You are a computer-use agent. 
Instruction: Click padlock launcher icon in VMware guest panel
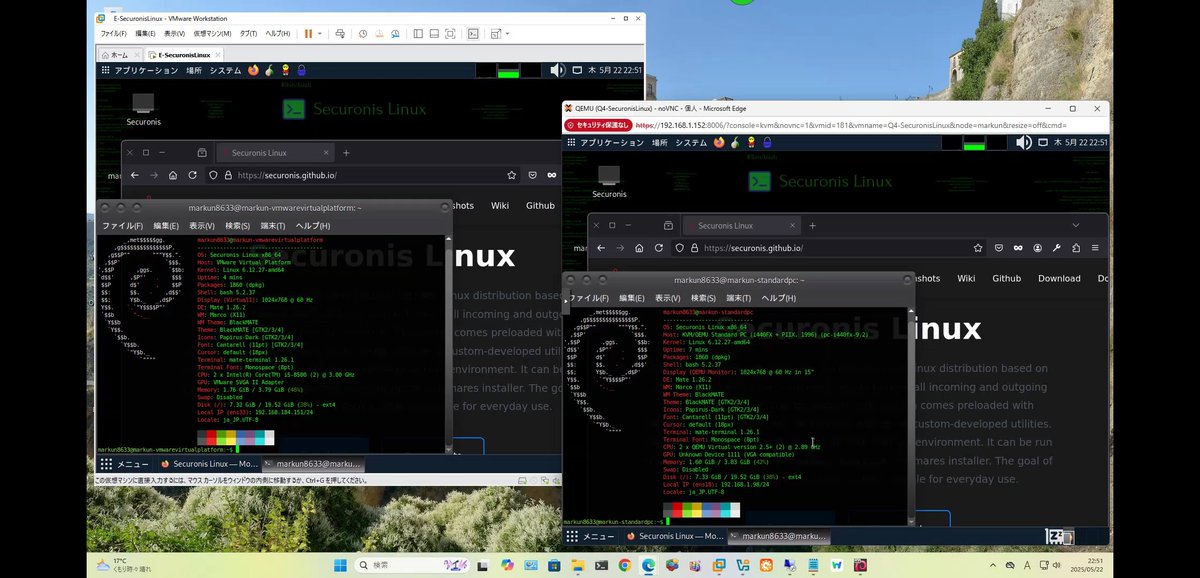300,71
